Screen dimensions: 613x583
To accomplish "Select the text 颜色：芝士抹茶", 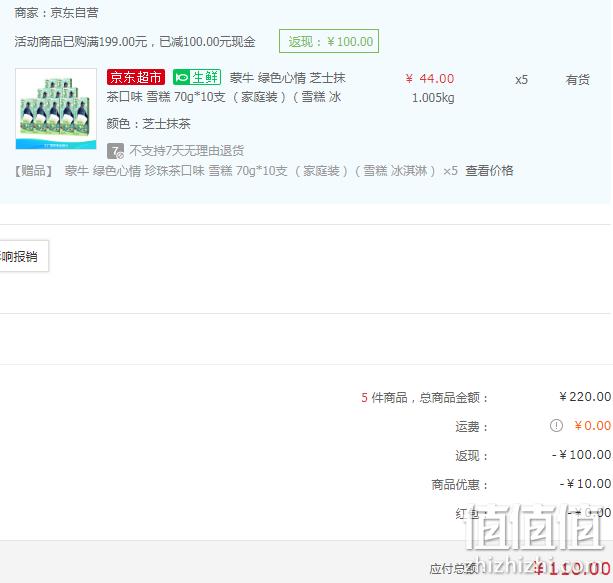I will (149, 124).
